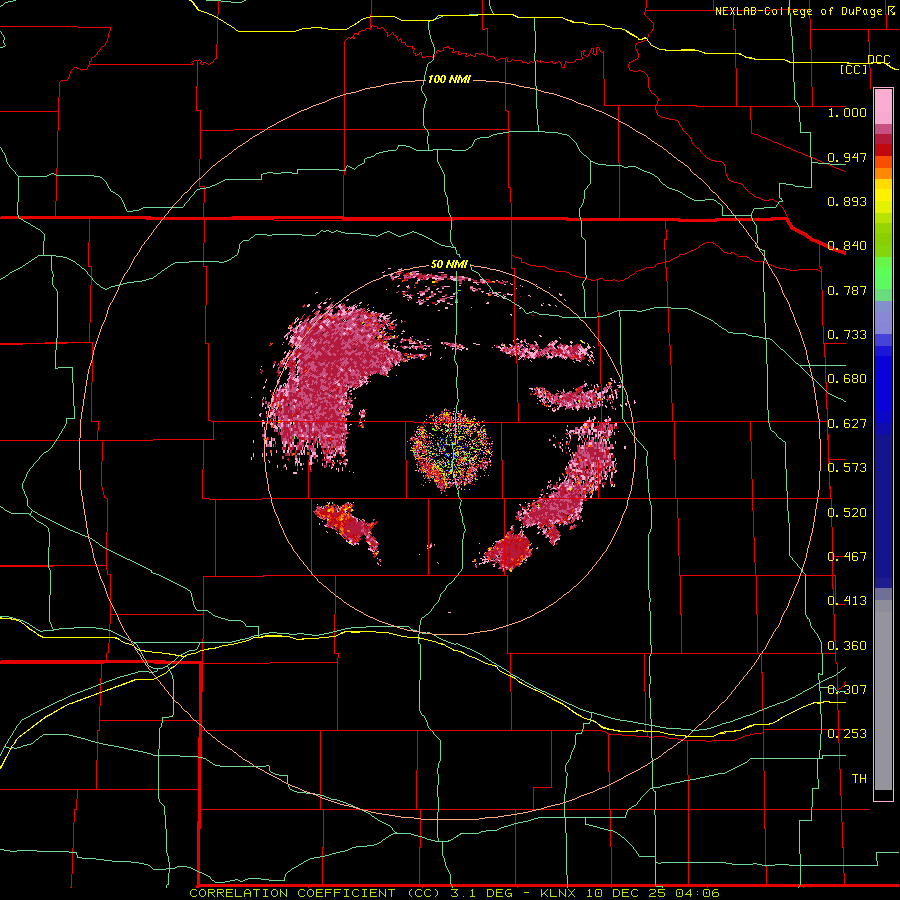
Task: Pick the light pink swatch topping the color bar
Action: click(883, 107)
